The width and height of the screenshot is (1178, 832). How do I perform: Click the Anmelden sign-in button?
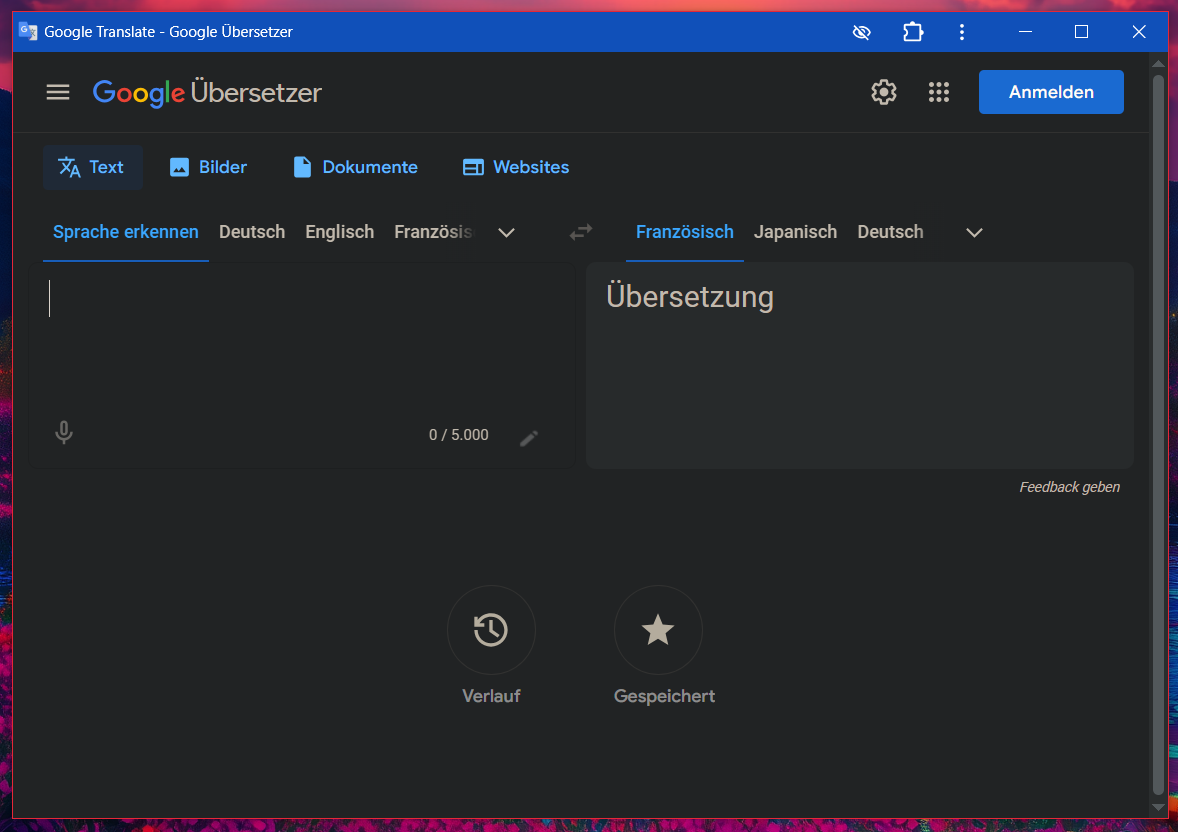[x=1051, y=92]
